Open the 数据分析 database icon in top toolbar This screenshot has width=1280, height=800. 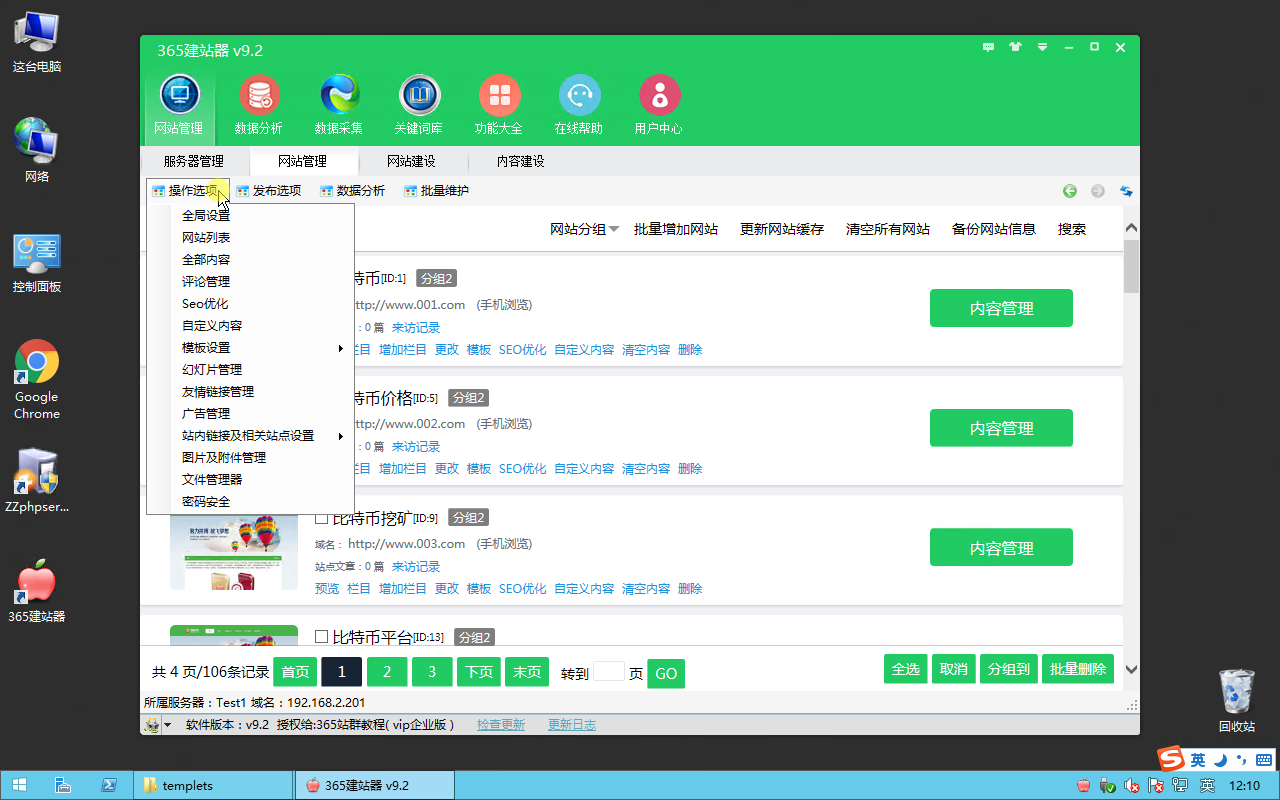[x=259, y=105]
